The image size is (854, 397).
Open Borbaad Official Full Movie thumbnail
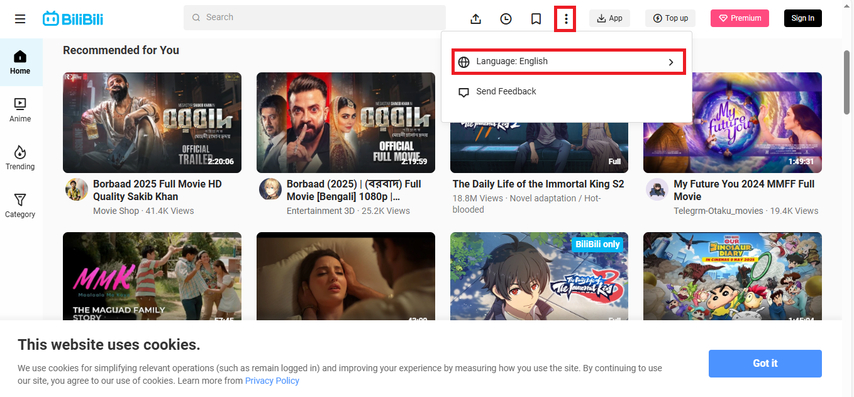[x=346, y=123]
